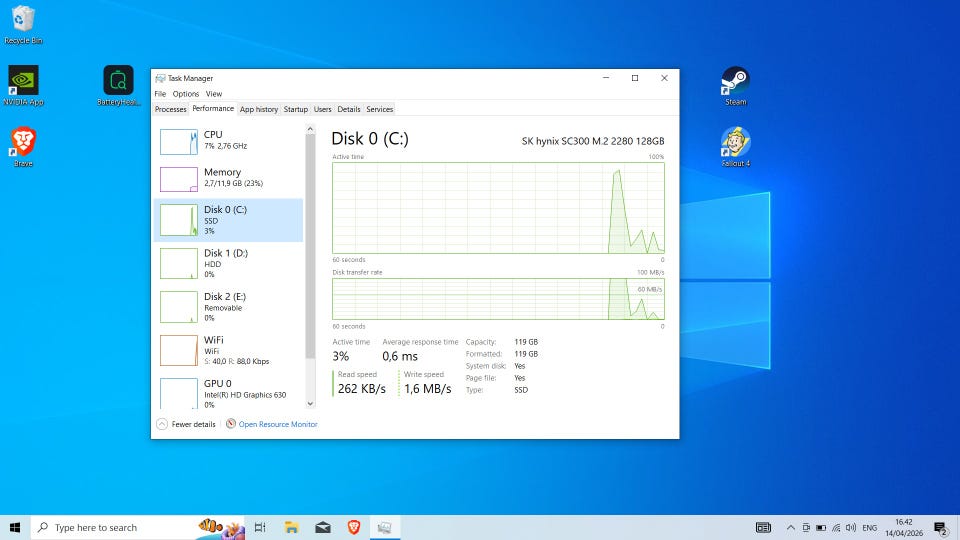The height and width of the screenshot is (540, 960).
Task: Open the WiFi network tray icon
Action: (836, 527)
